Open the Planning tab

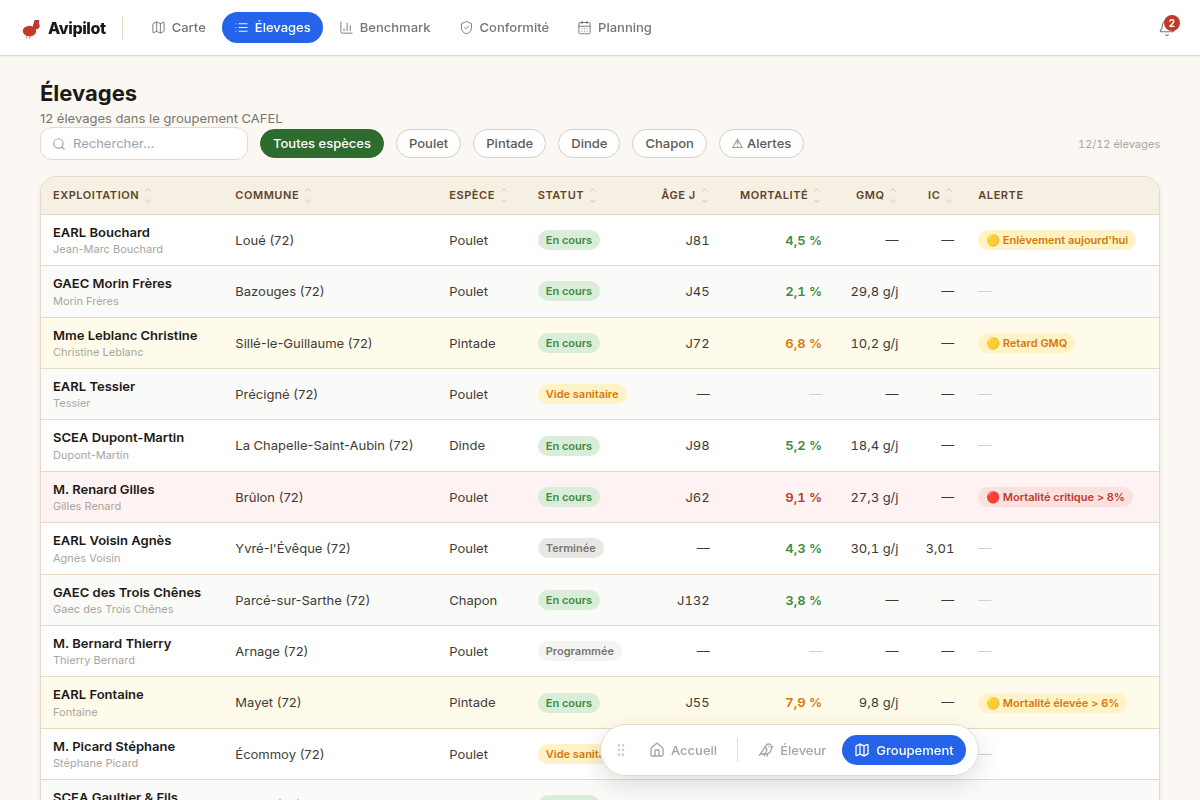[615, 28]
